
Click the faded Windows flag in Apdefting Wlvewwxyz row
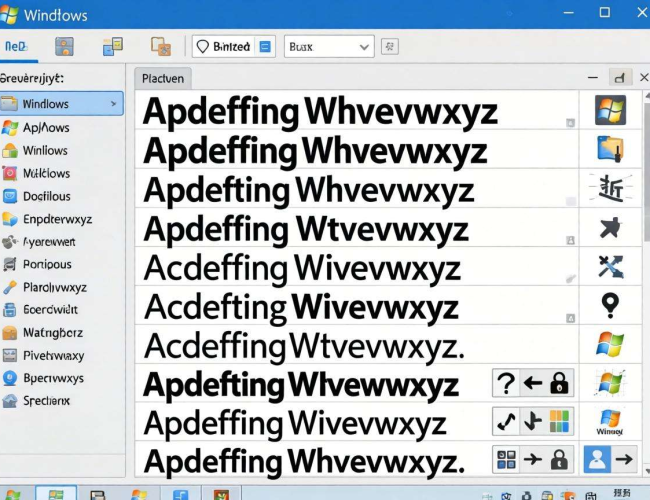(610, 383)
